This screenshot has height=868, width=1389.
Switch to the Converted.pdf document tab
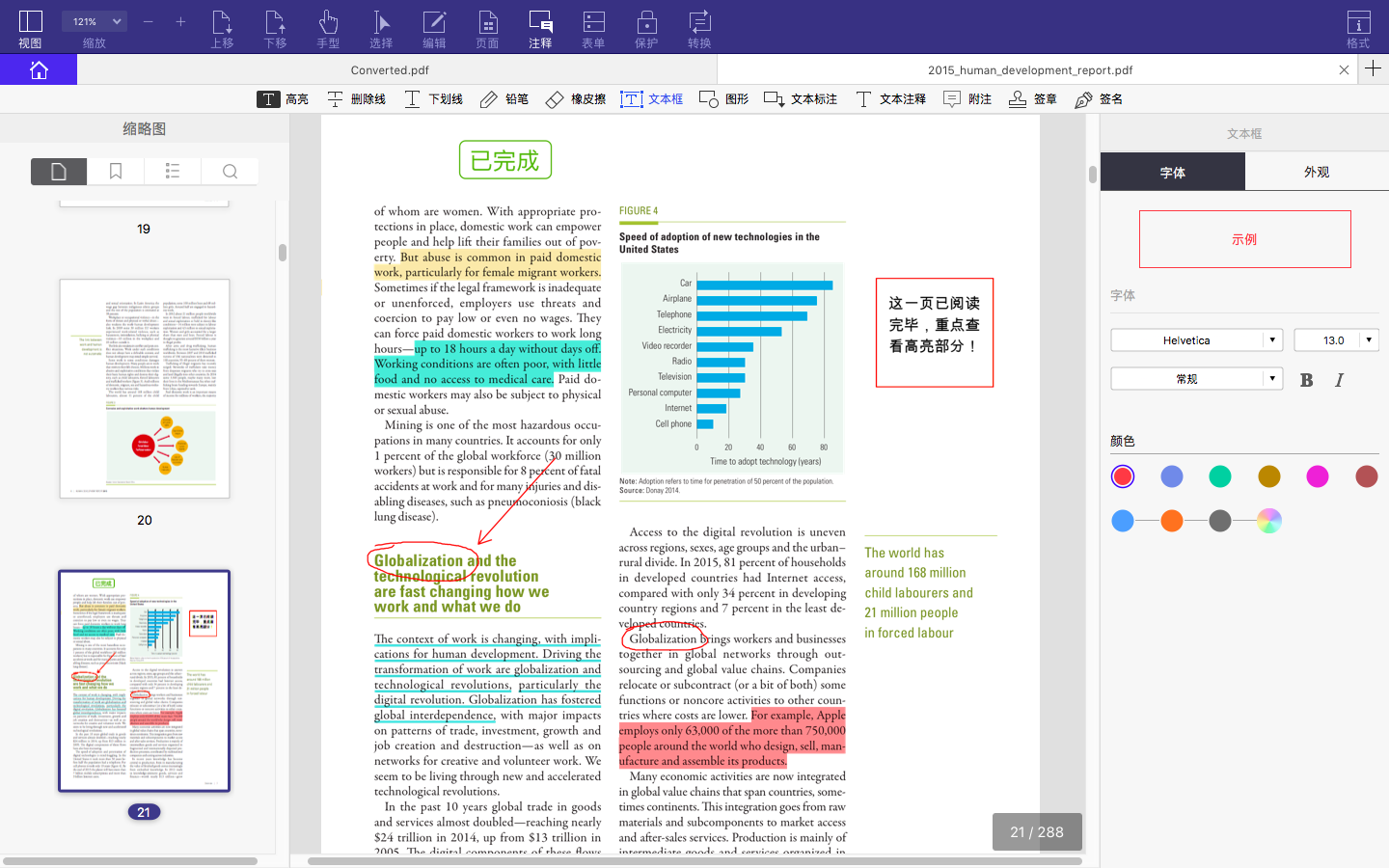389,69
